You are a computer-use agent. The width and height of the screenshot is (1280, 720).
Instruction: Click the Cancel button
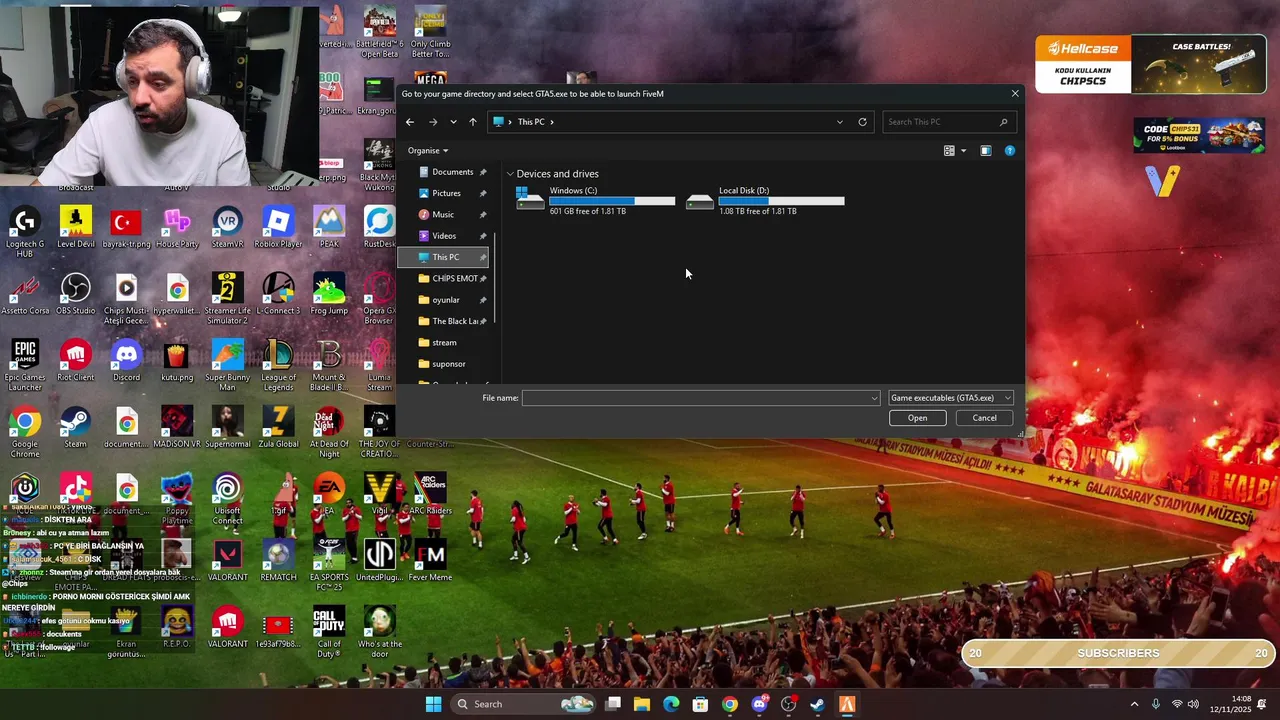[x=984, y=418]
